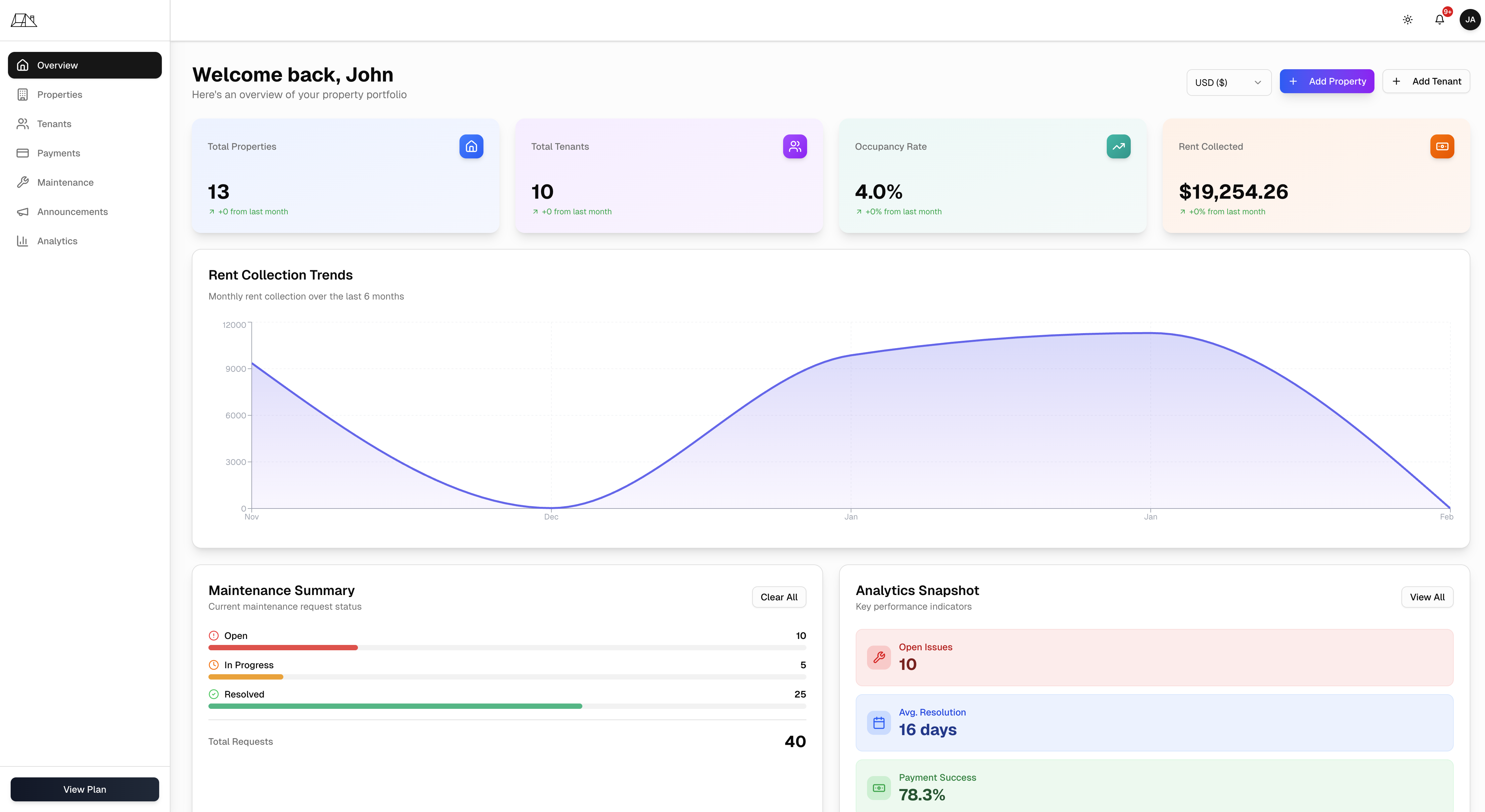Click the Resolved green progress bar
This screenshot has width=1485, height=812.
(x=395, y=706)
